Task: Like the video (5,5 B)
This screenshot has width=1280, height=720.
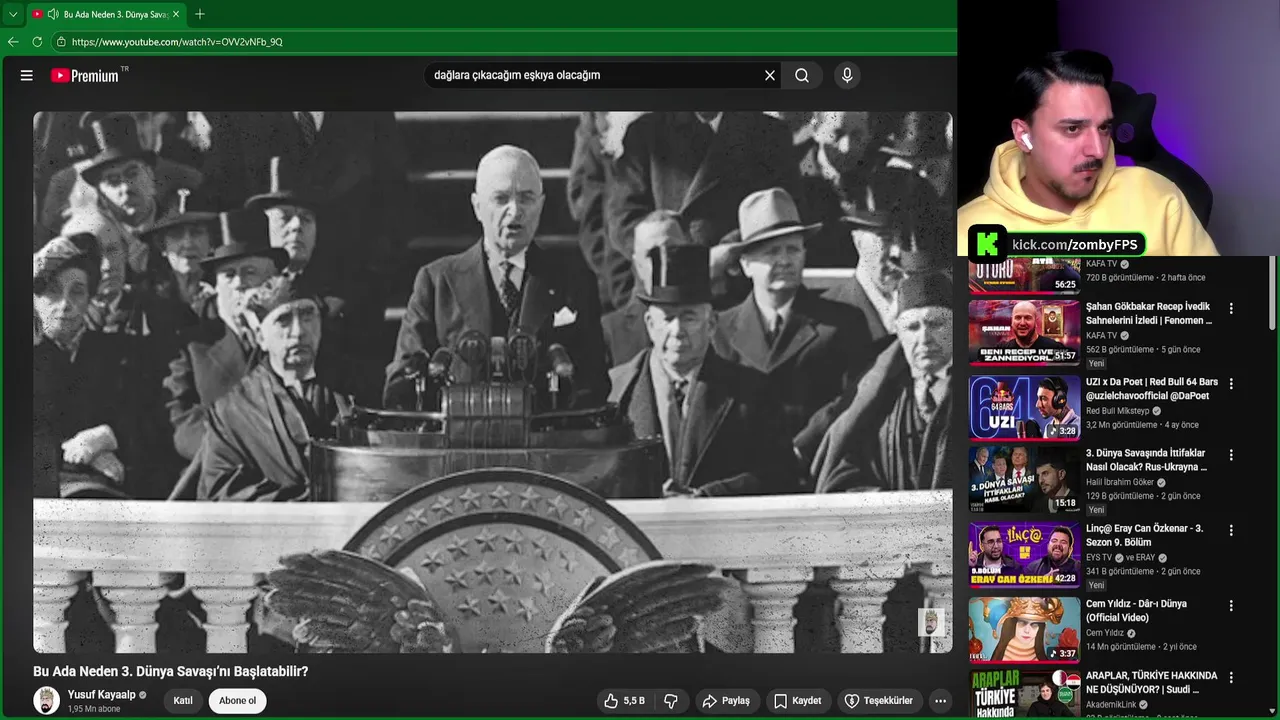Action: [624, 701]
